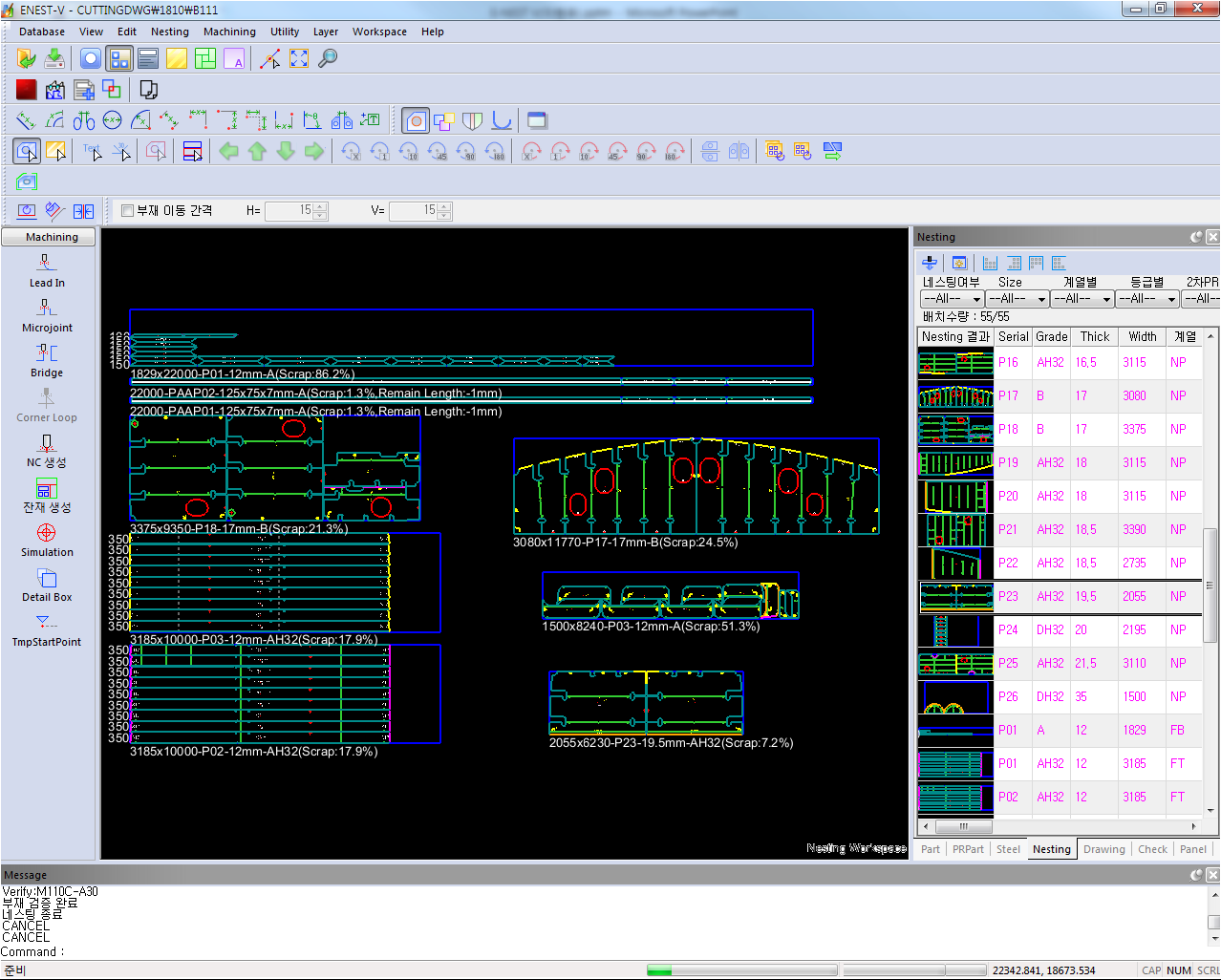Image resolution: width=1221 pixels, height=980 pixels.
Task: Select the TmpStartPoint tool
Action: tap(47, 629)
